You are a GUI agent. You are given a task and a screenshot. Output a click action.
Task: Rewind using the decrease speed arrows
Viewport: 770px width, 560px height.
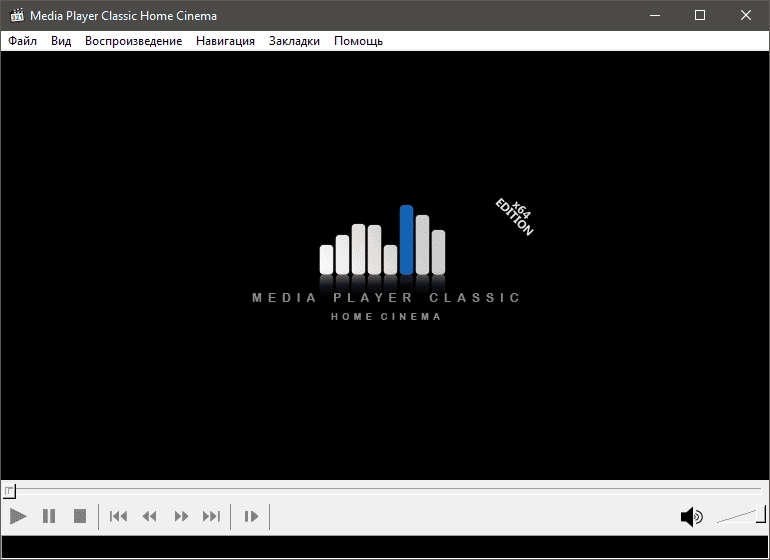(x=149, y=516)
